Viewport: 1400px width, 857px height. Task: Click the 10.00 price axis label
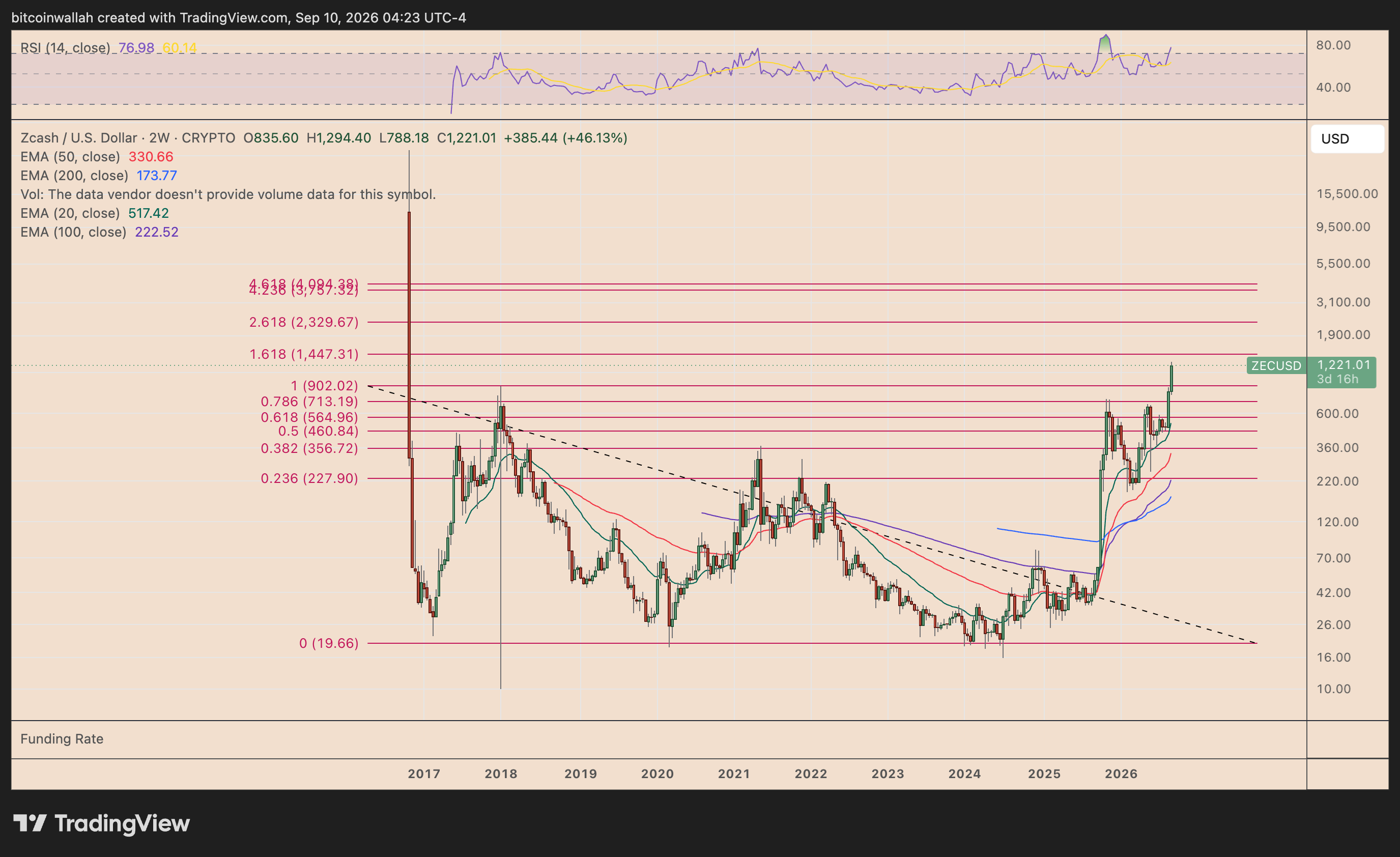coord(1333,690)
